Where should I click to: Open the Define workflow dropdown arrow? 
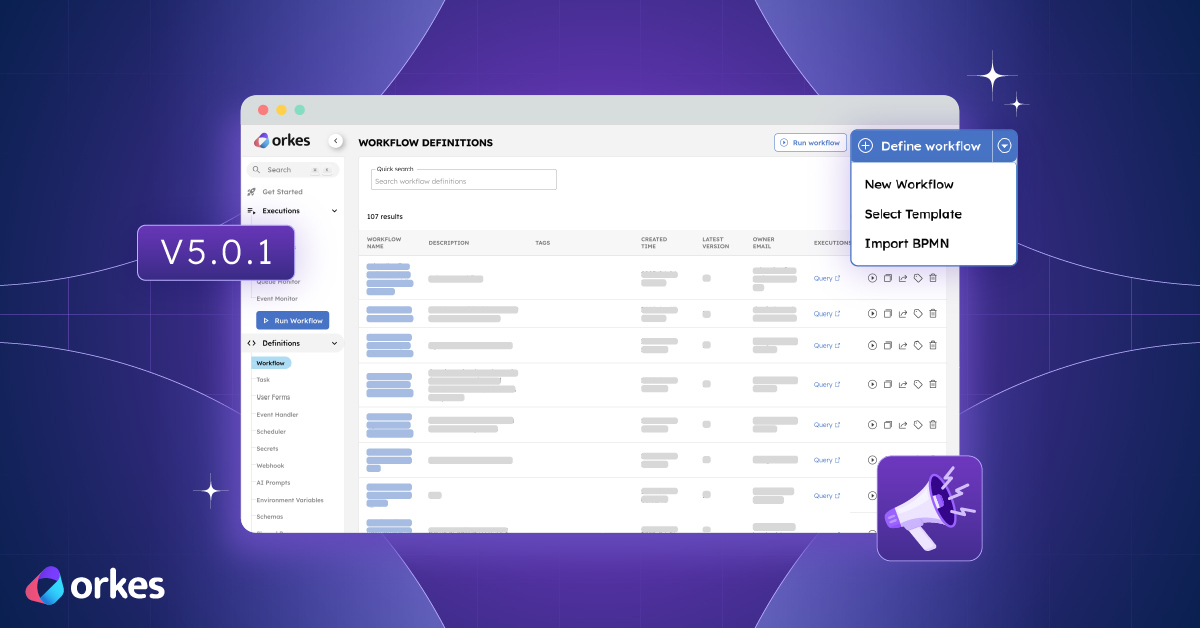(1004, 145)
